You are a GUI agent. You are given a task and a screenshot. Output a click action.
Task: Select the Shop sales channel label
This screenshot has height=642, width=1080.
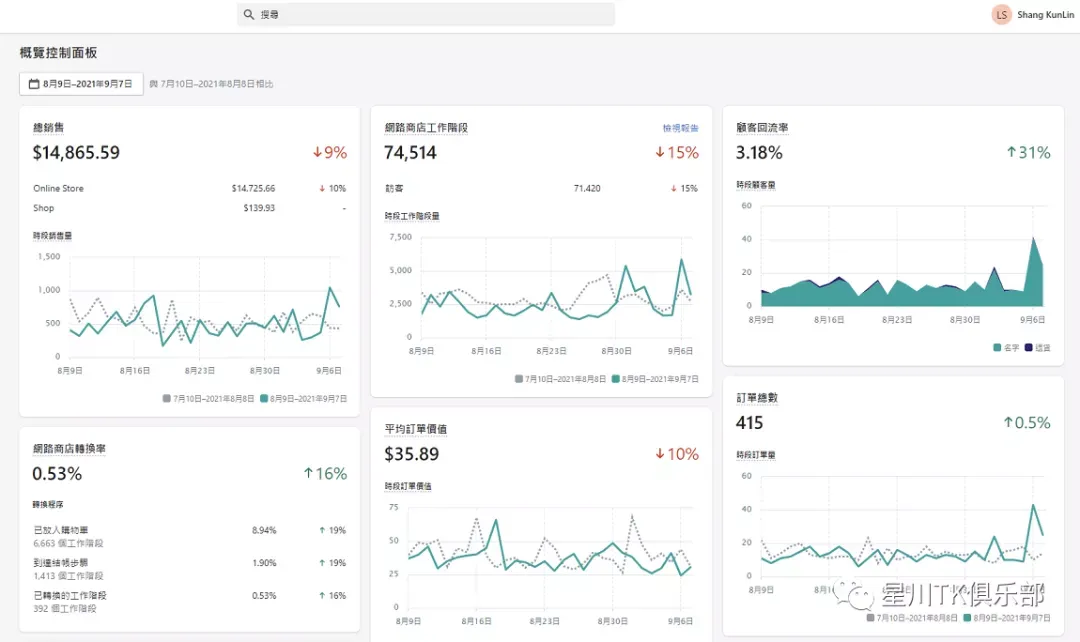pos(43,208)
